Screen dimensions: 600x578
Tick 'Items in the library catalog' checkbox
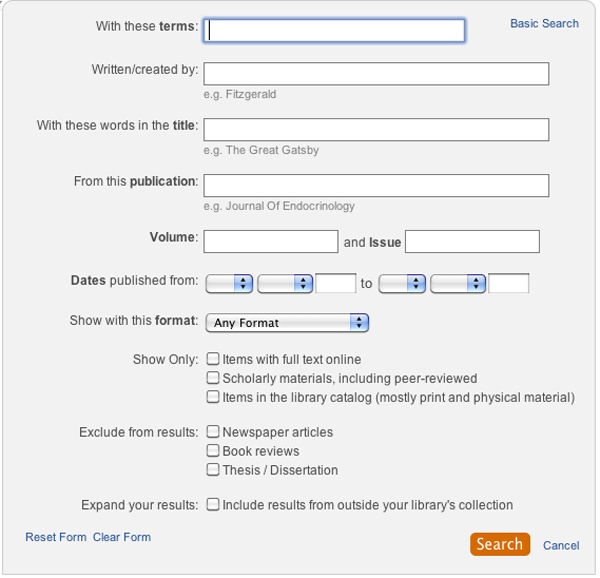(213, 397)
